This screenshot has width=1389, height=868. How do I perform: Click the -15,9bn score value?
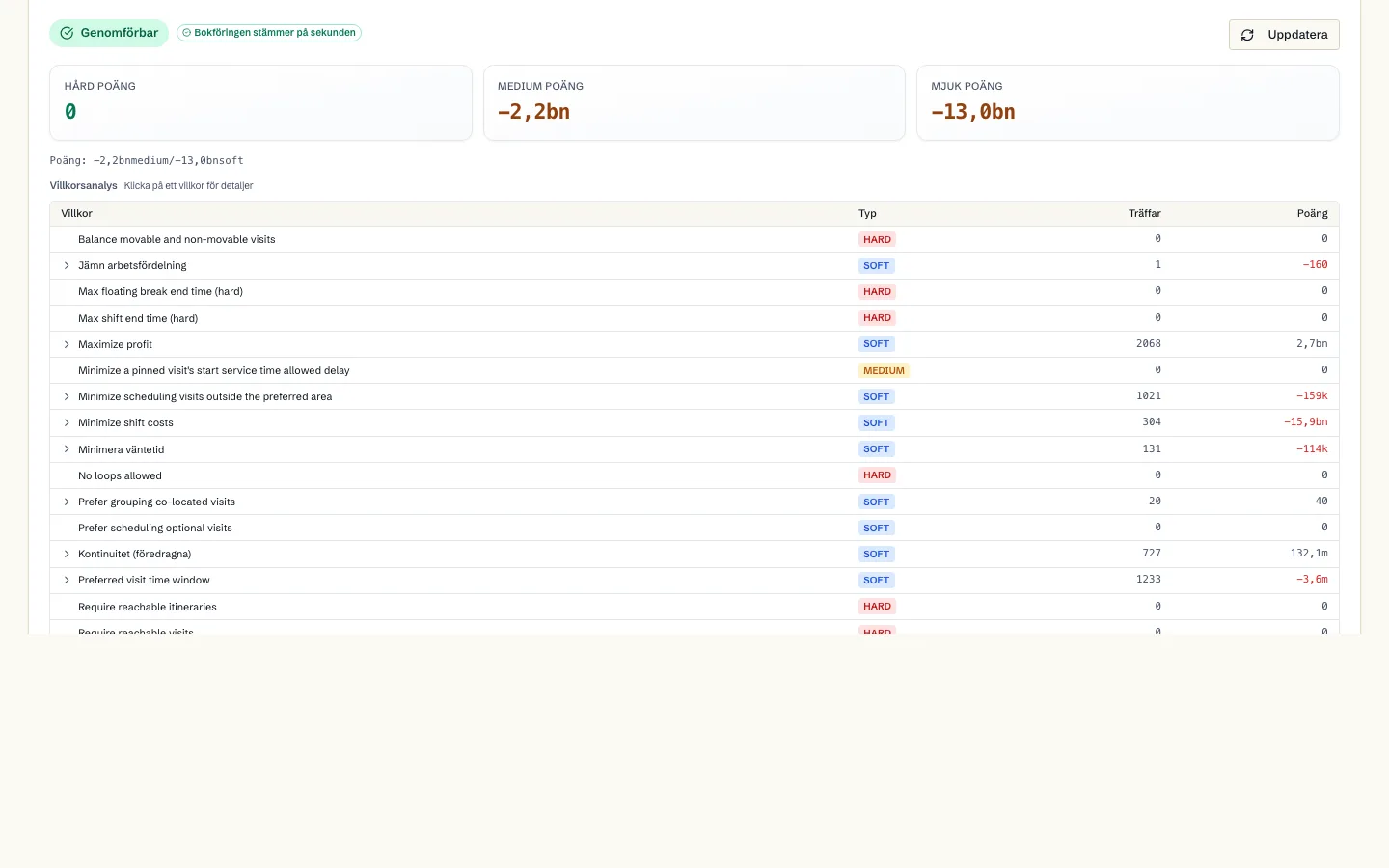[x=1306, y=422]
